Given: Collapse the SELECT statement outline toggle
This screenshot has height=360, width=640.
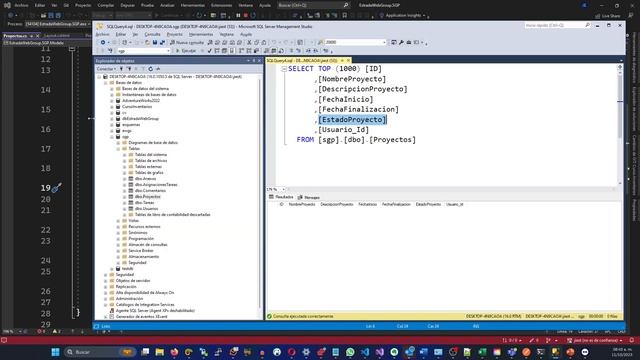Looking at the screenshot, I should pos(284,69).
